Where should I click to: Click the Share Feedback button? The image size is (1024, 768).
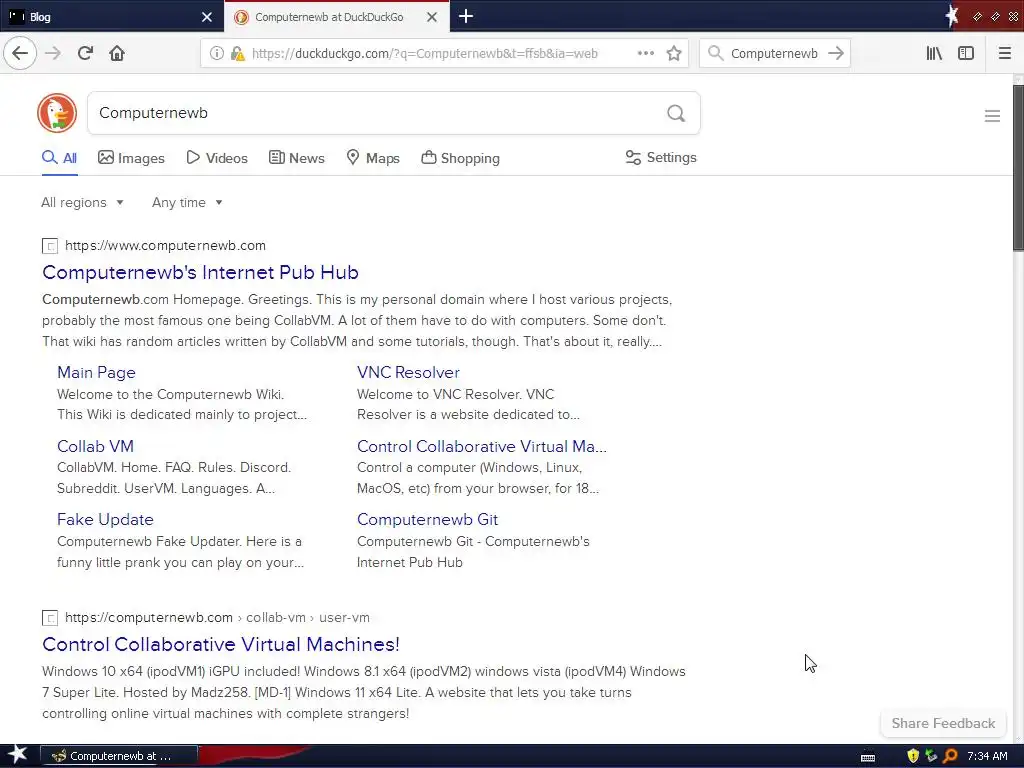pos(943,723)
